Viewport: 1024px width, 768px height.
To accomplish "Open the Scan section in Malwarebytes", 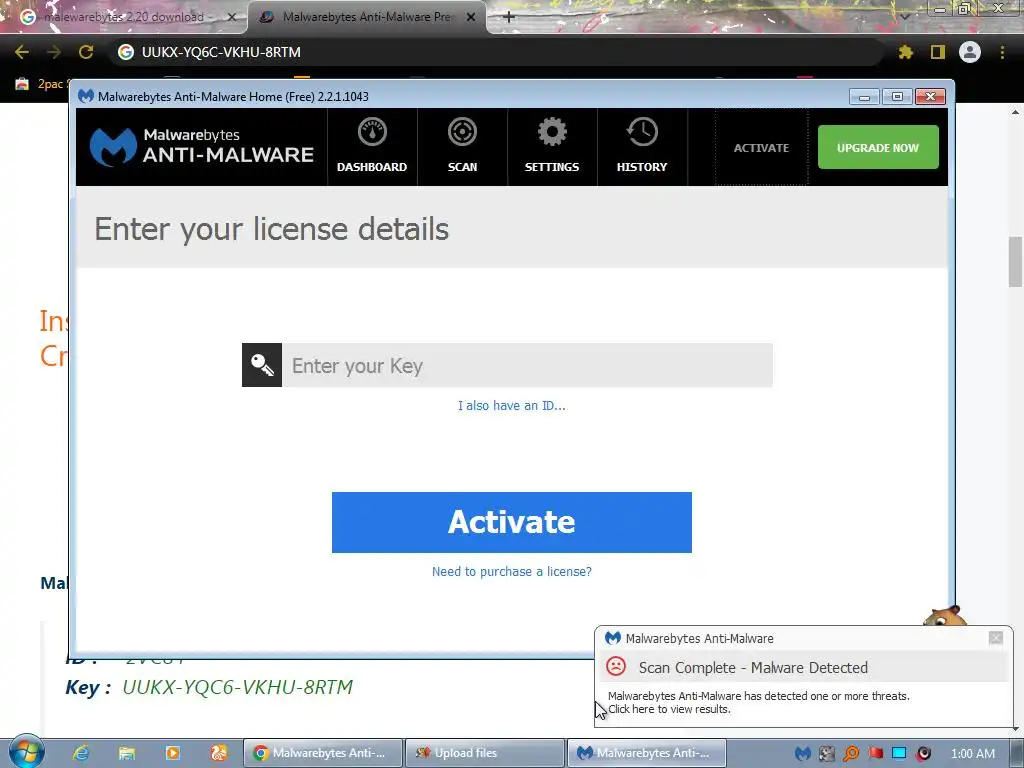I will 462,147.
